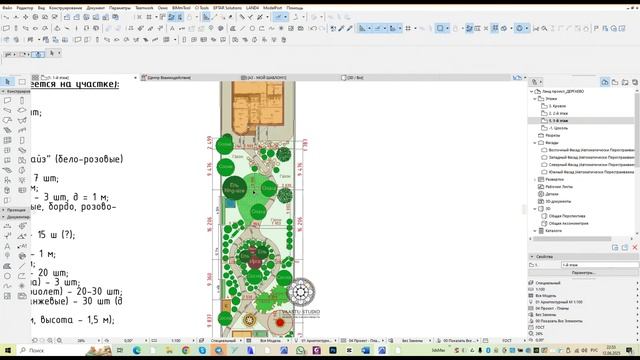Open the Редактор menu
This screenshot has height=360, width=640.
(25, 8)
